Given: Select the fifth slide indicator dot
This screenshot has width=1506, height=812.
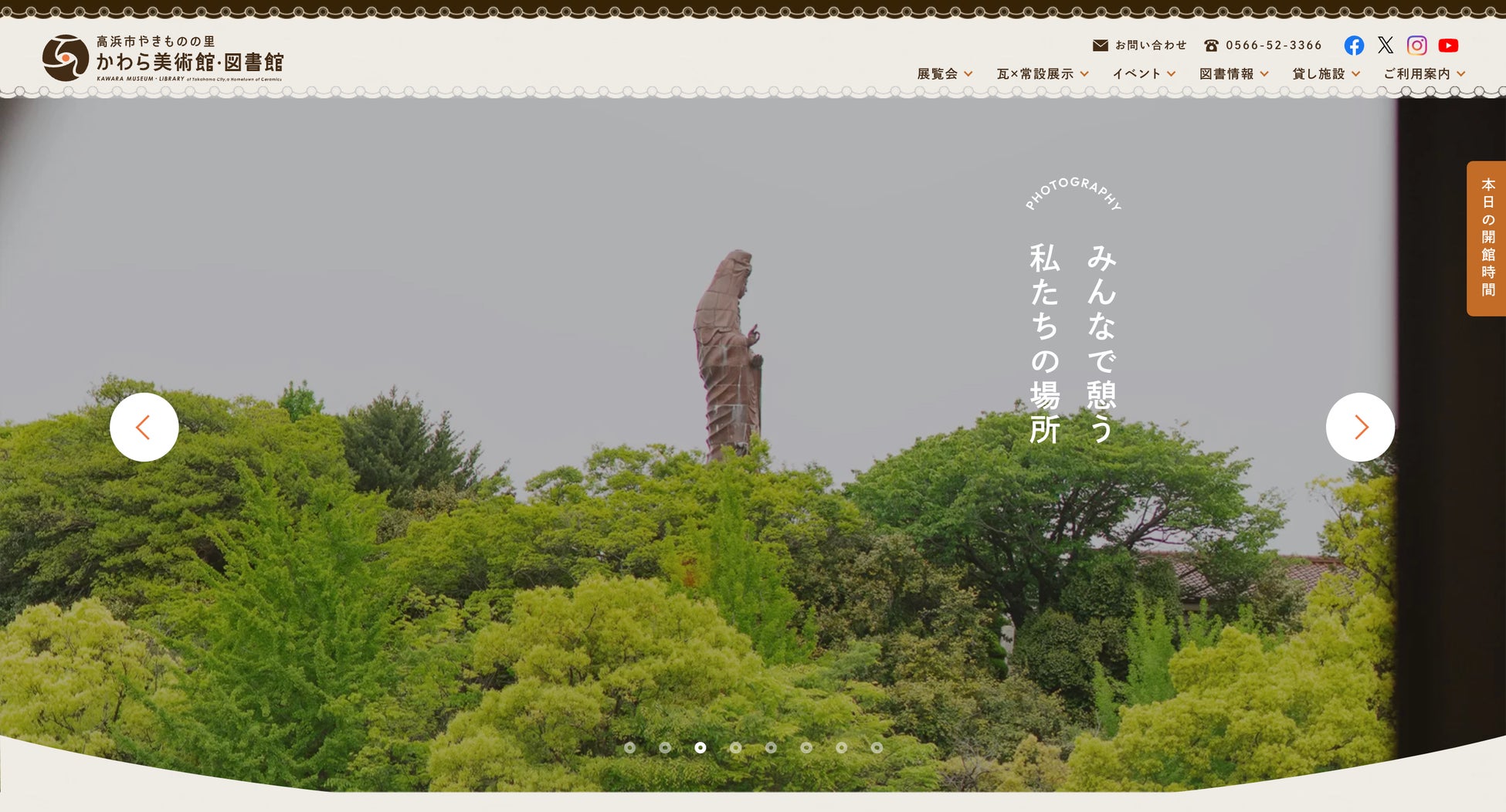Looking at the screenshot, I should tap(771, 747).
